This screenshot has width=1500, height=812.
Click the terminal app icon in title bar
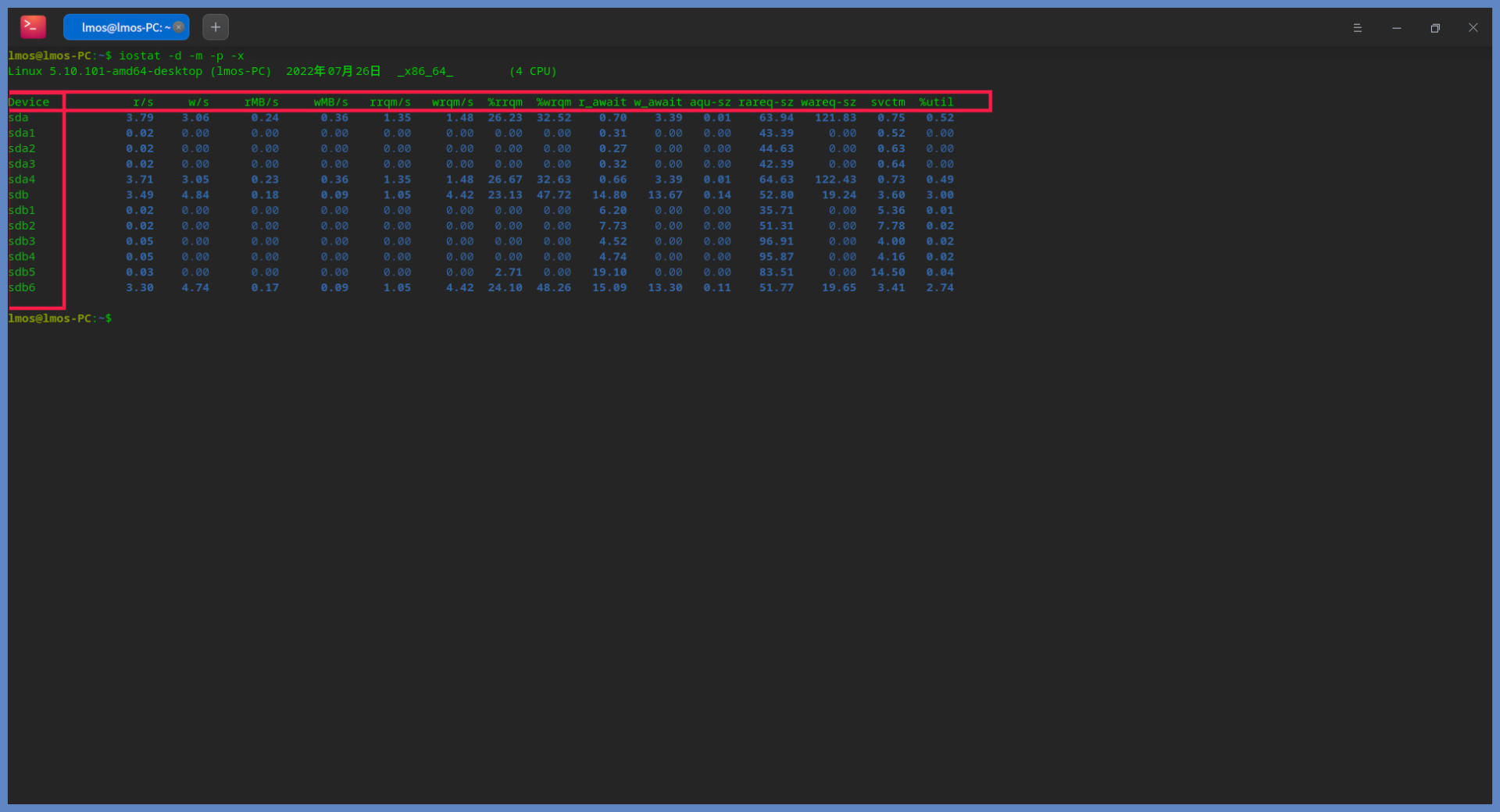point(33,27)
